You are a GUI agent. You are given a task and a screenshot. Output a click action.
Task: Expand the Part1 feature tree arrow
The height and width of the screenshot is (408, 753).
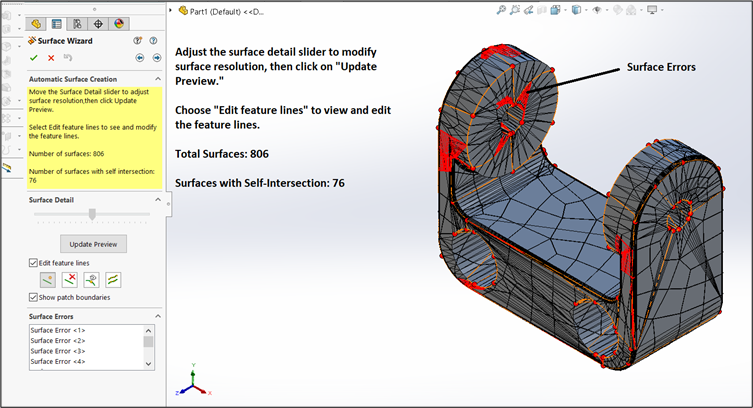click(172, 10)
